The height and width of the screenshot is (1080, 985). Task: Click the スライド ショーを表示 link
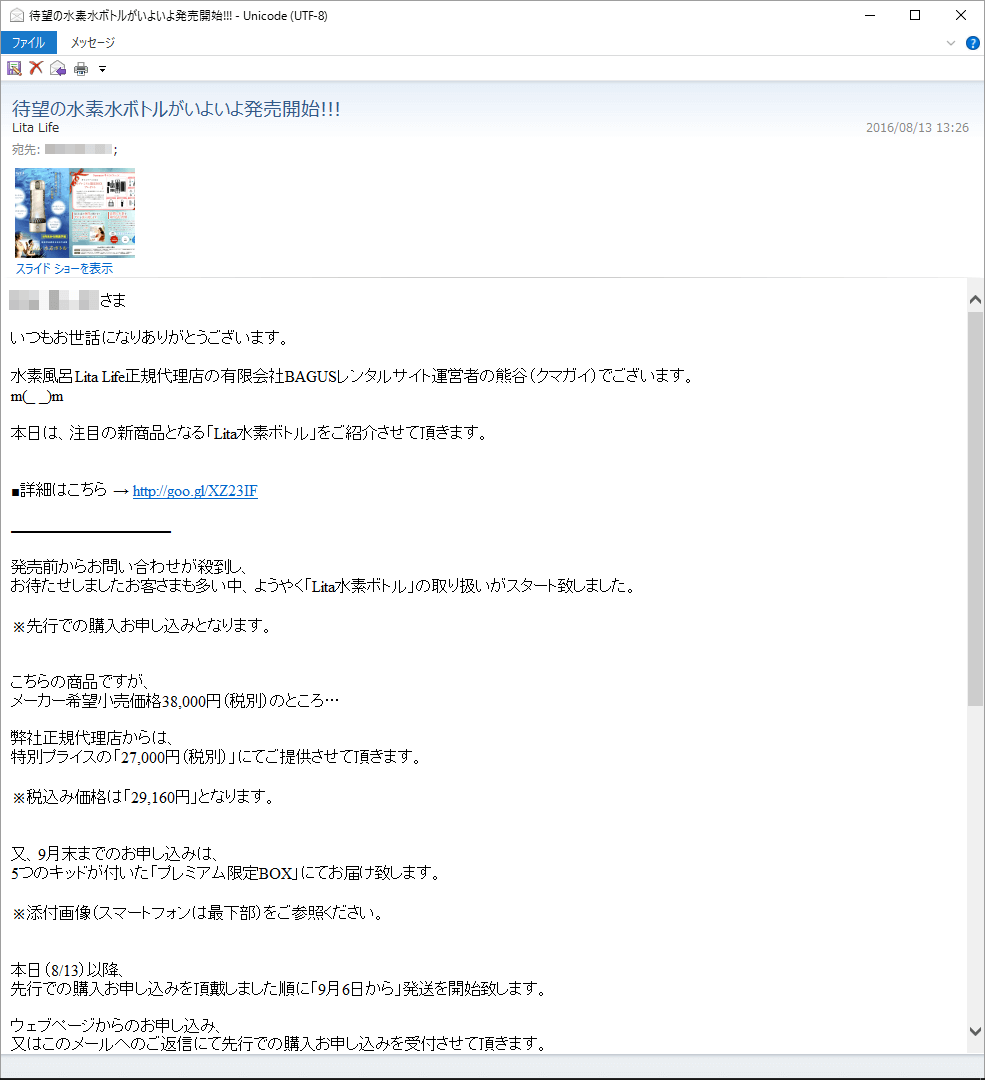click(64, 269)
